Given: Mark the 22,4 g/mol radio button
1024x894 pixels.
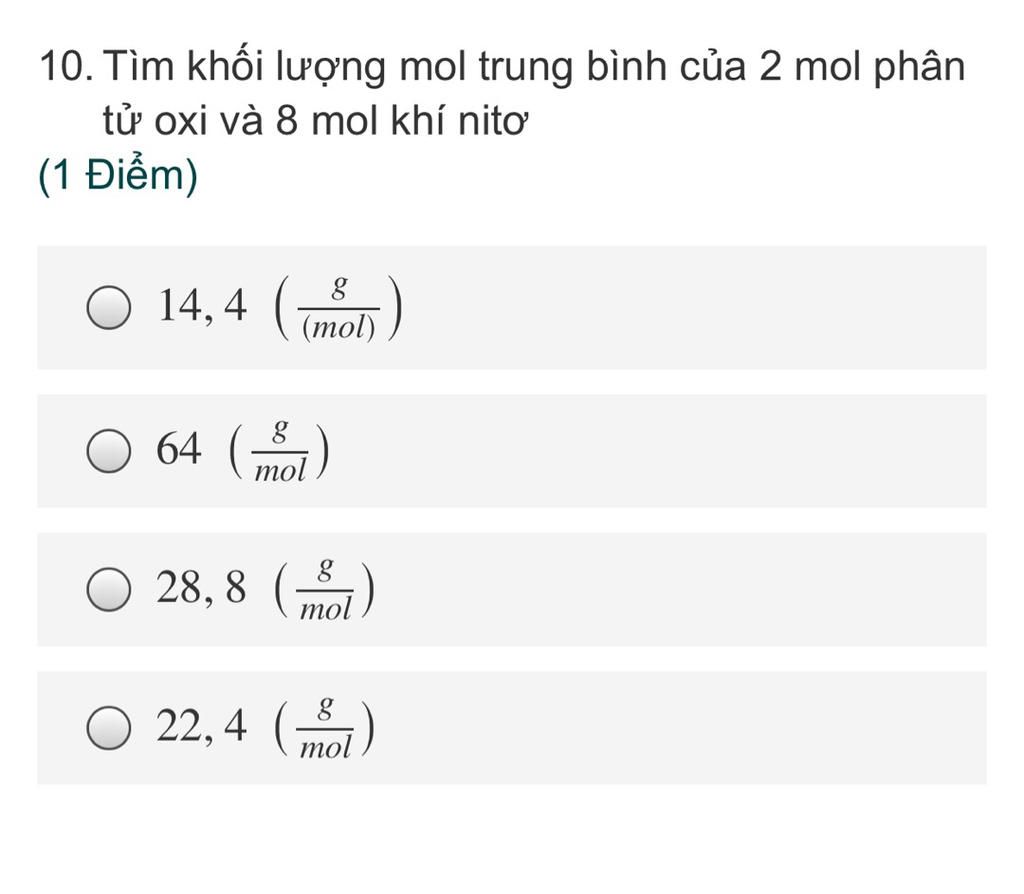Looking at the screenshot, I should (x=108, y=727).
